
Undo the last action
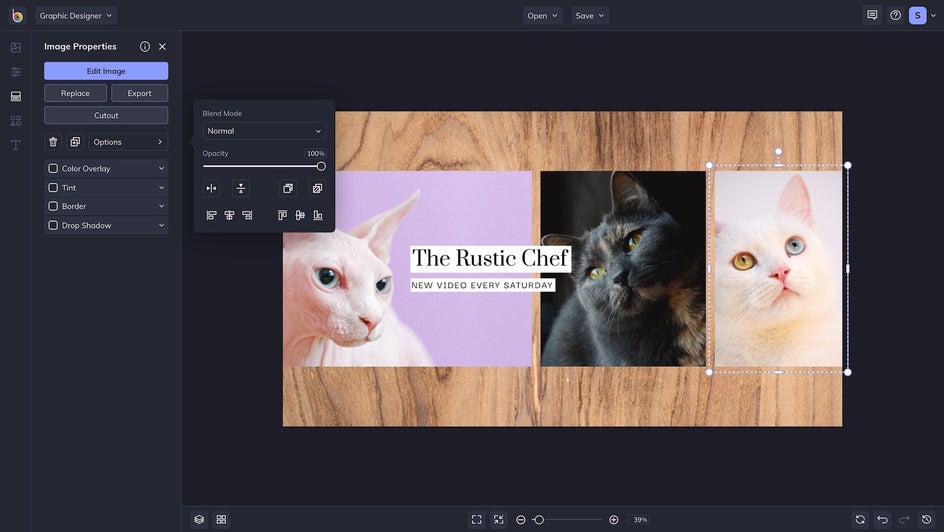click(x=883, y=519)
